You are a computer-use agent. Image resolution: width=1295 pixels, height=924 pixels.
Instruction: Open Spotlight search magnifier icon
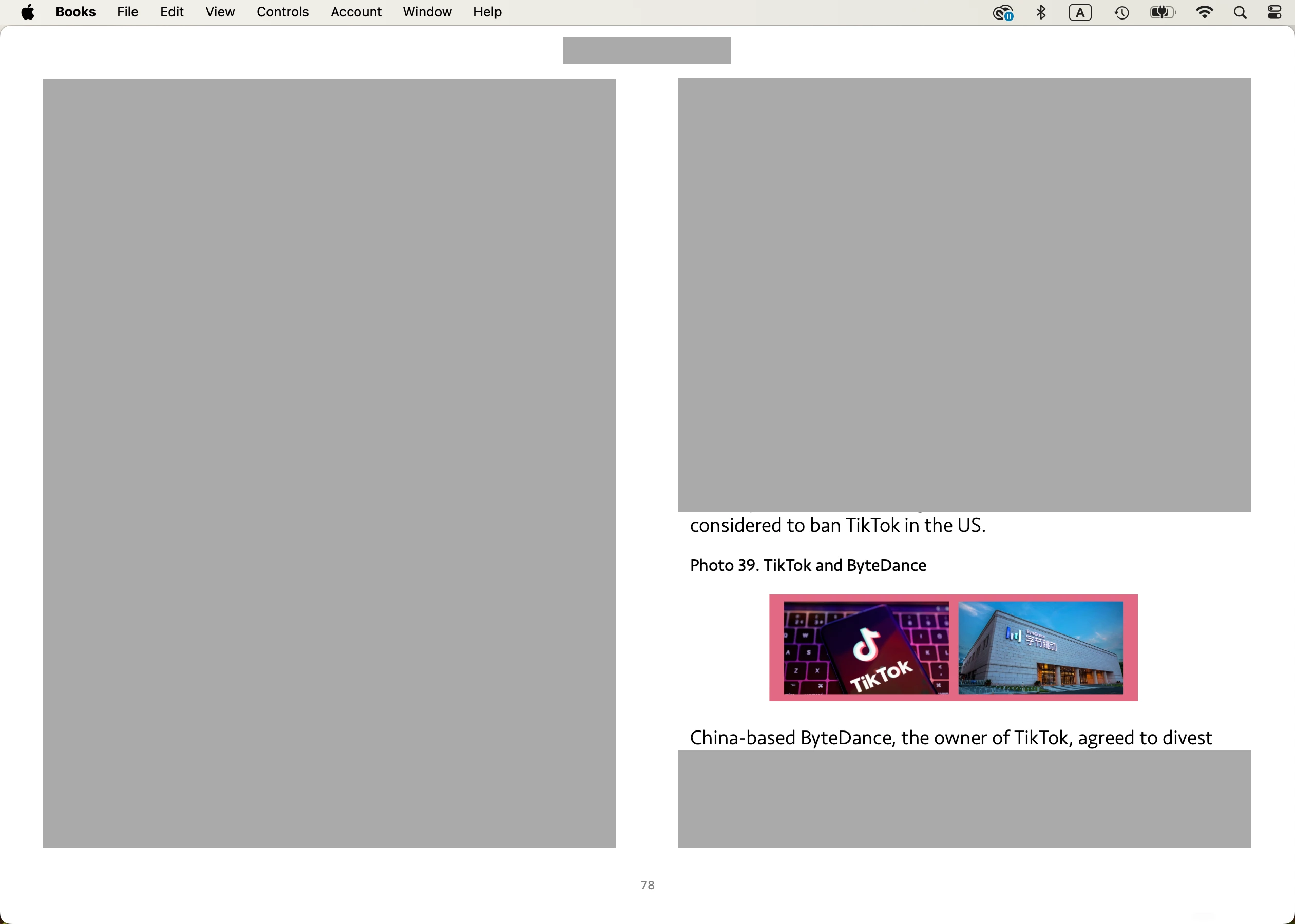tap(1241, 12)
